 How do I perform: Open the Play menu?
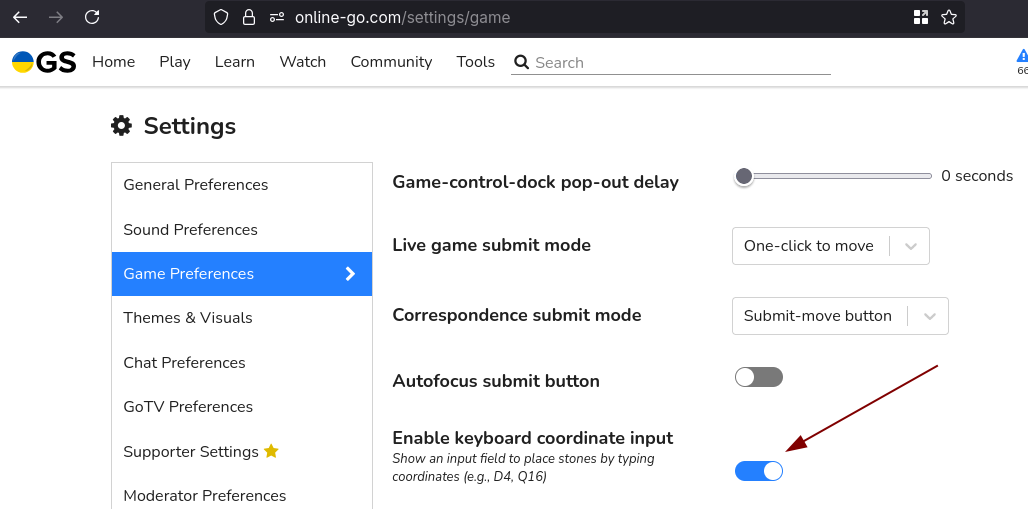175,62
